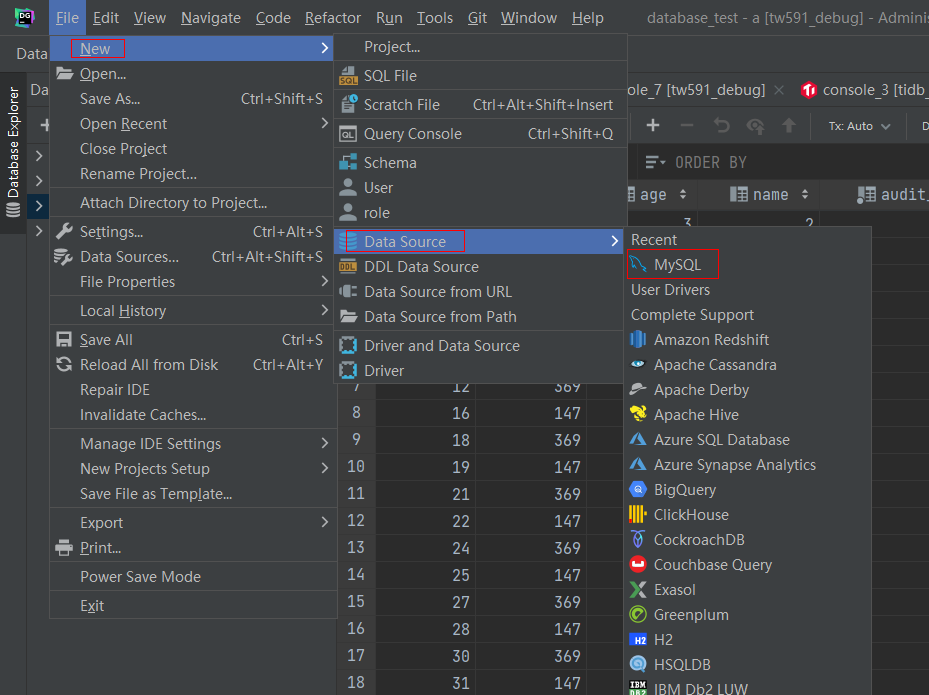Click the Query Console icon
The image size is (929, 695).
[348, 134]
